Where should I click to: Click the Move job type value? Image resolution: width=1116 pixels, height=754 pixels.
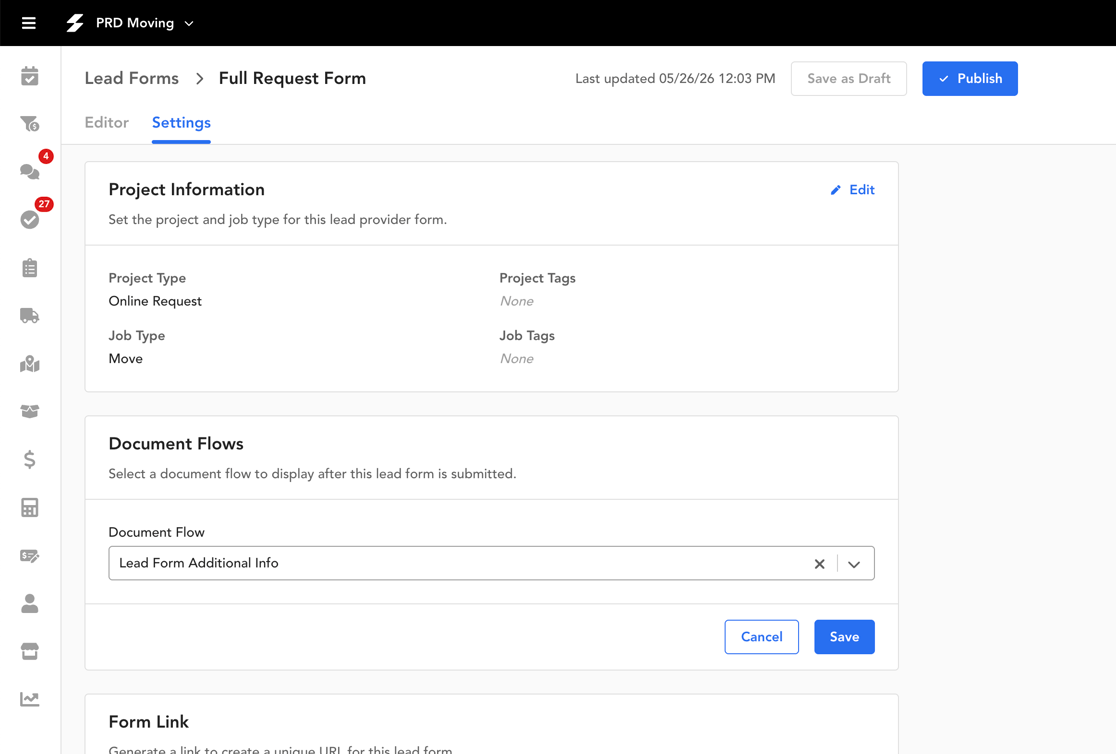pos(125,359)
